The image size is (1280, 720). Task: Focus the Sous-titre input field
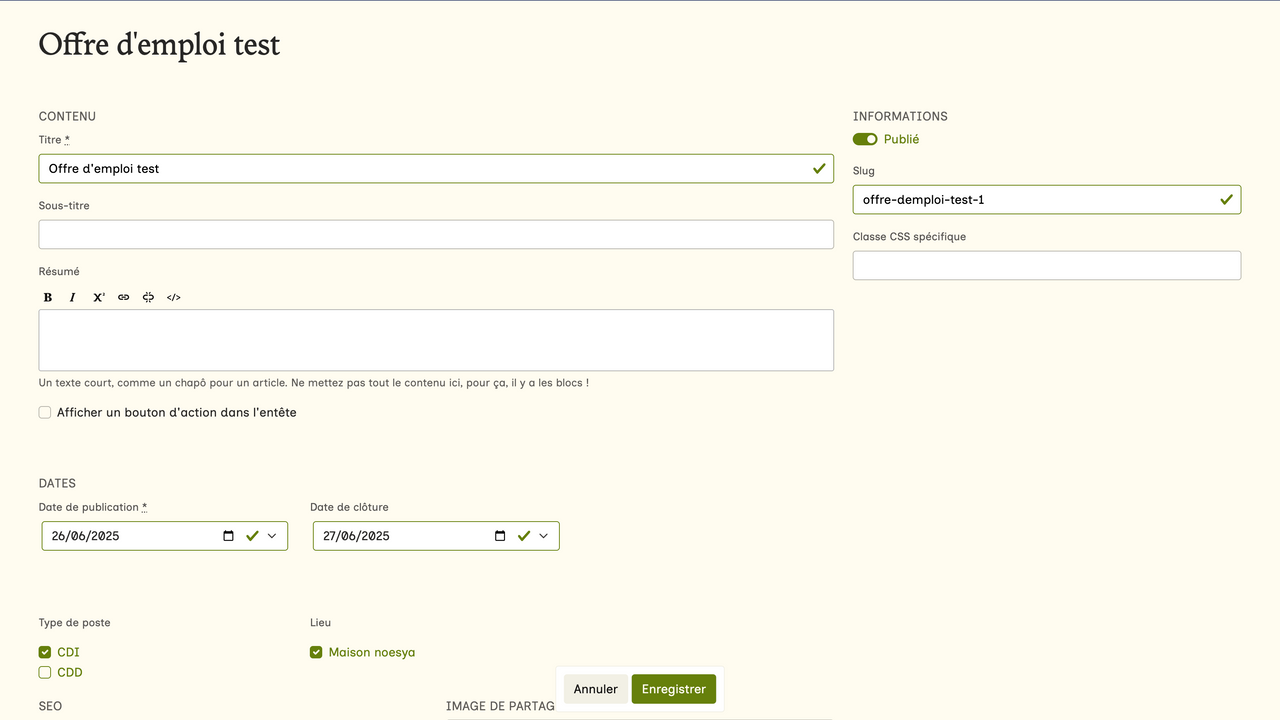point(436,235)
